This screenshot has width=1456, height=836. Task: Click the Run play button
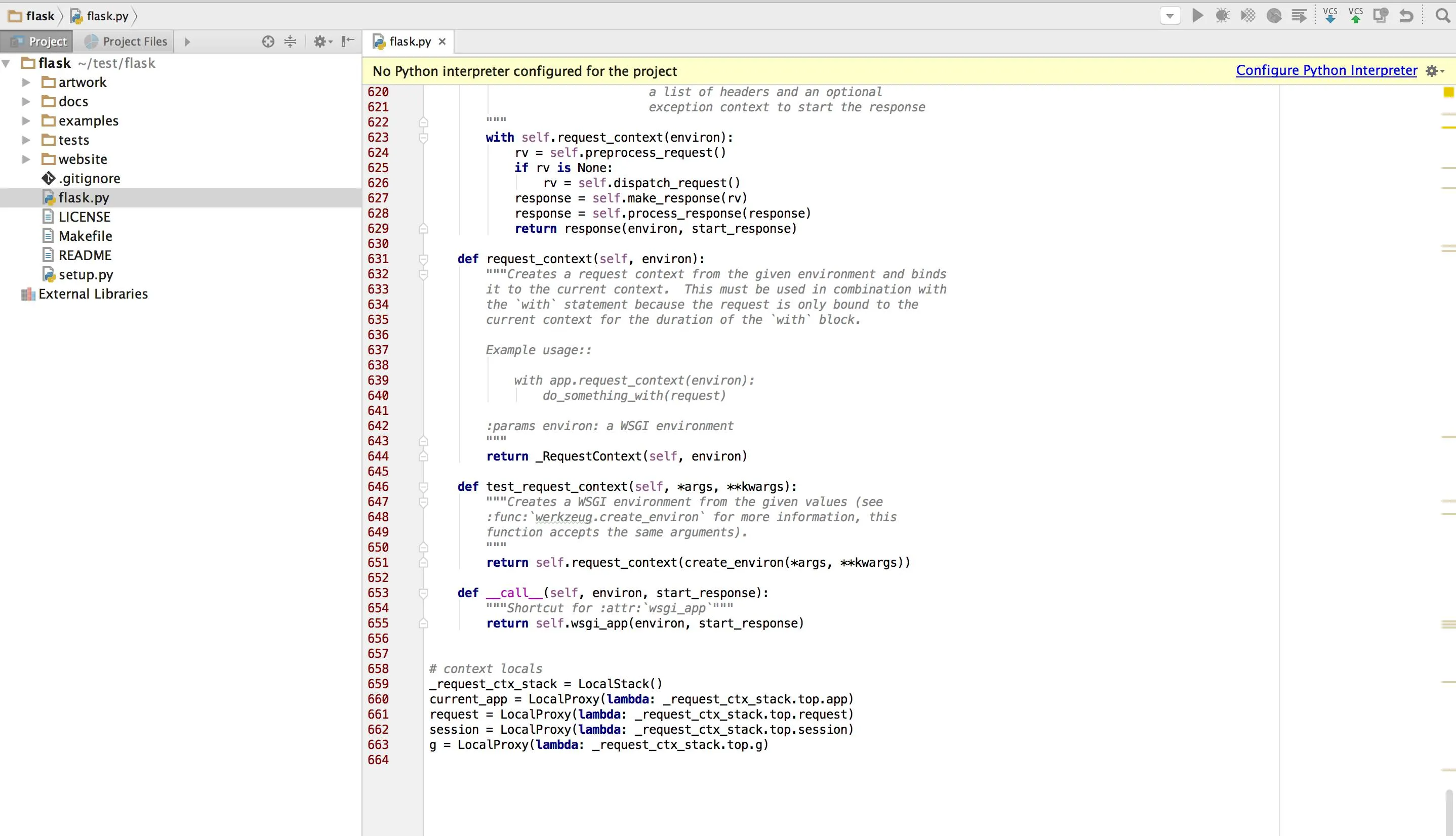click(1197, 16)
